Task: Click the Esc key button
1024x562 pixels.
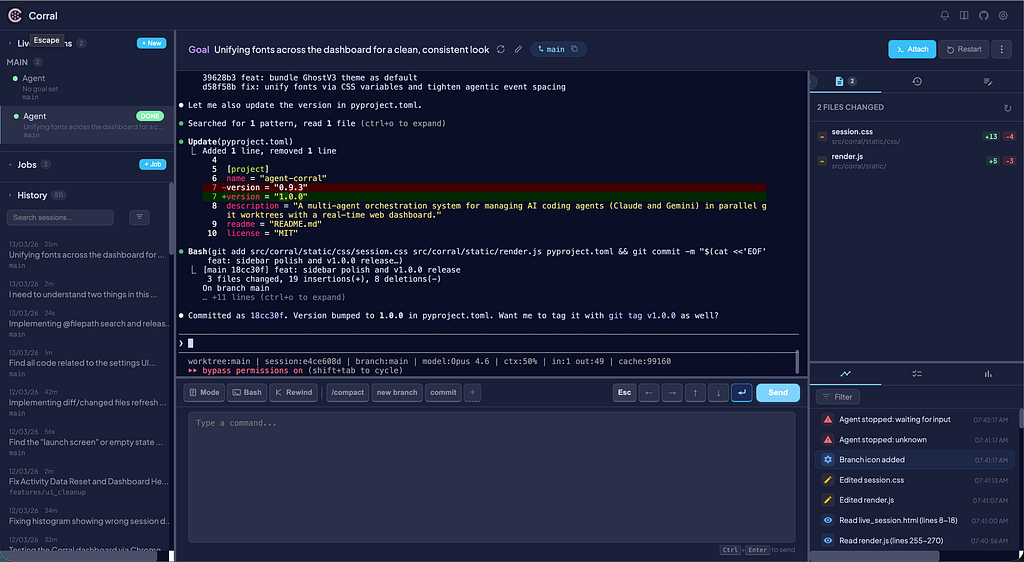Action: 624,392
